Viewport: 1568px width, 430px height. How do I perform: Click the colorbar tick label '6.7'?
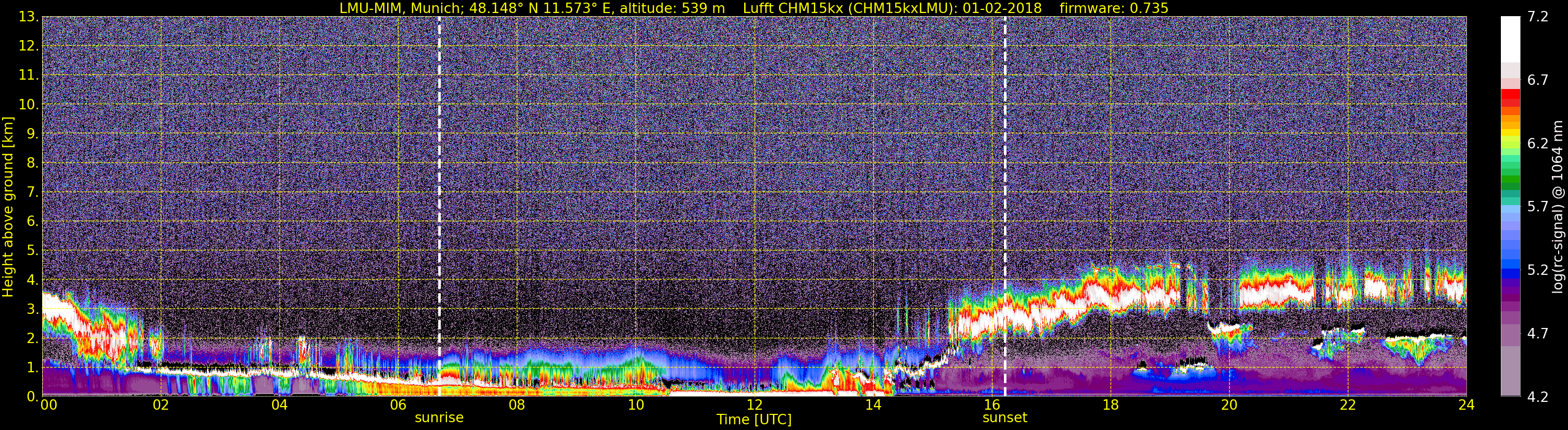pyautogui.click(x=1538, y=80)
